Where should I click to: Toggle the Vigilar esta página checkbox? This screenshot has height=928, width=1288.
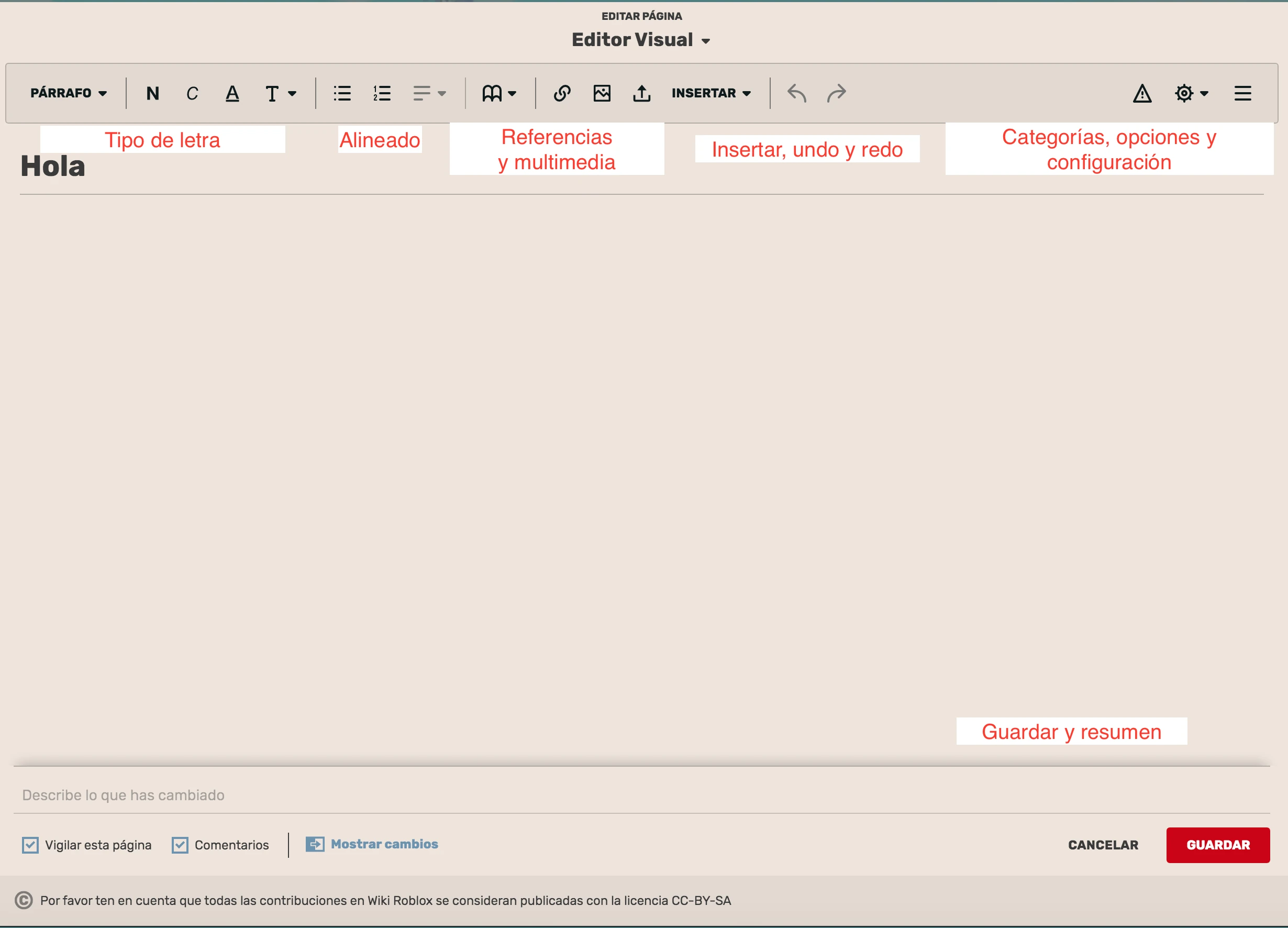(x=31, y=845)
